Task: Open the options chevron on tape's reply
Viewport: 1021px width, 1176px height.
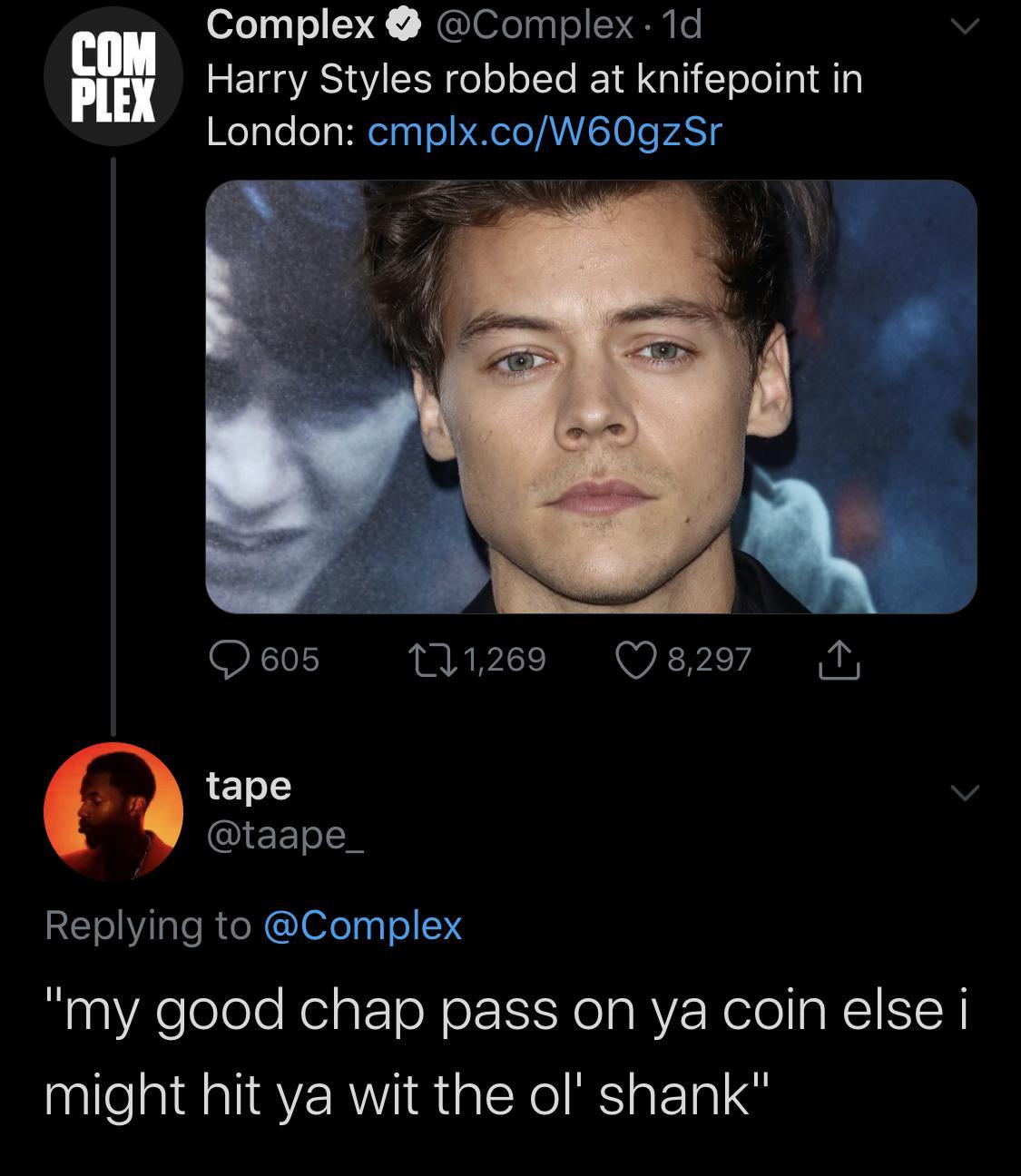Action: click(965, 794)
